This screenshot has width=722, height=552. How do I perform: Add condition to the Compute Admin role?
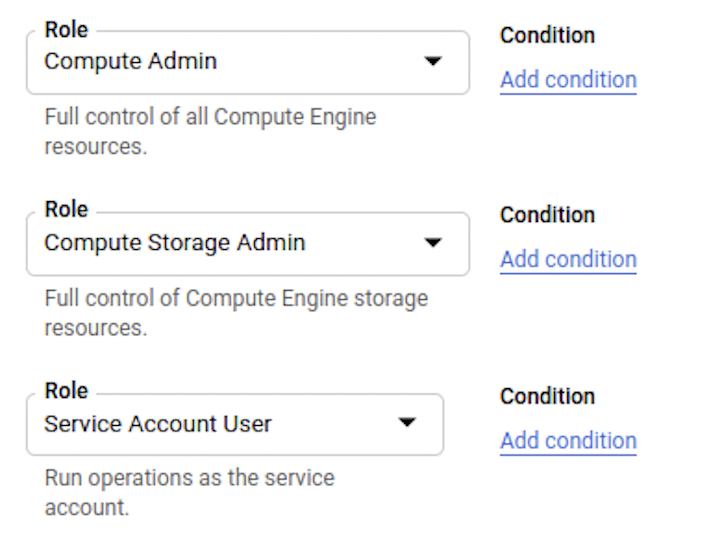(x=568, y=80)
